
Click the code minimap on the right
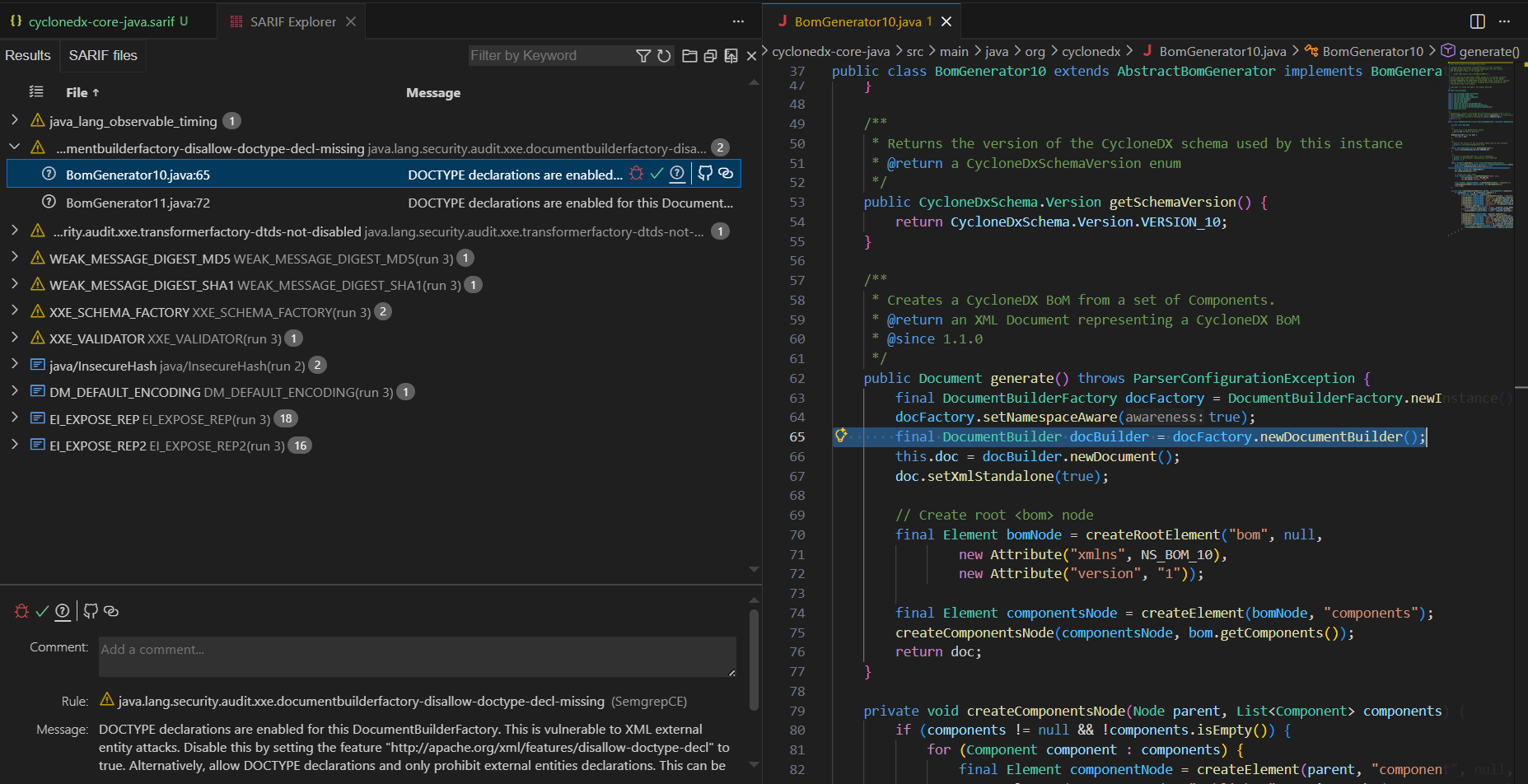(1480, 148)
